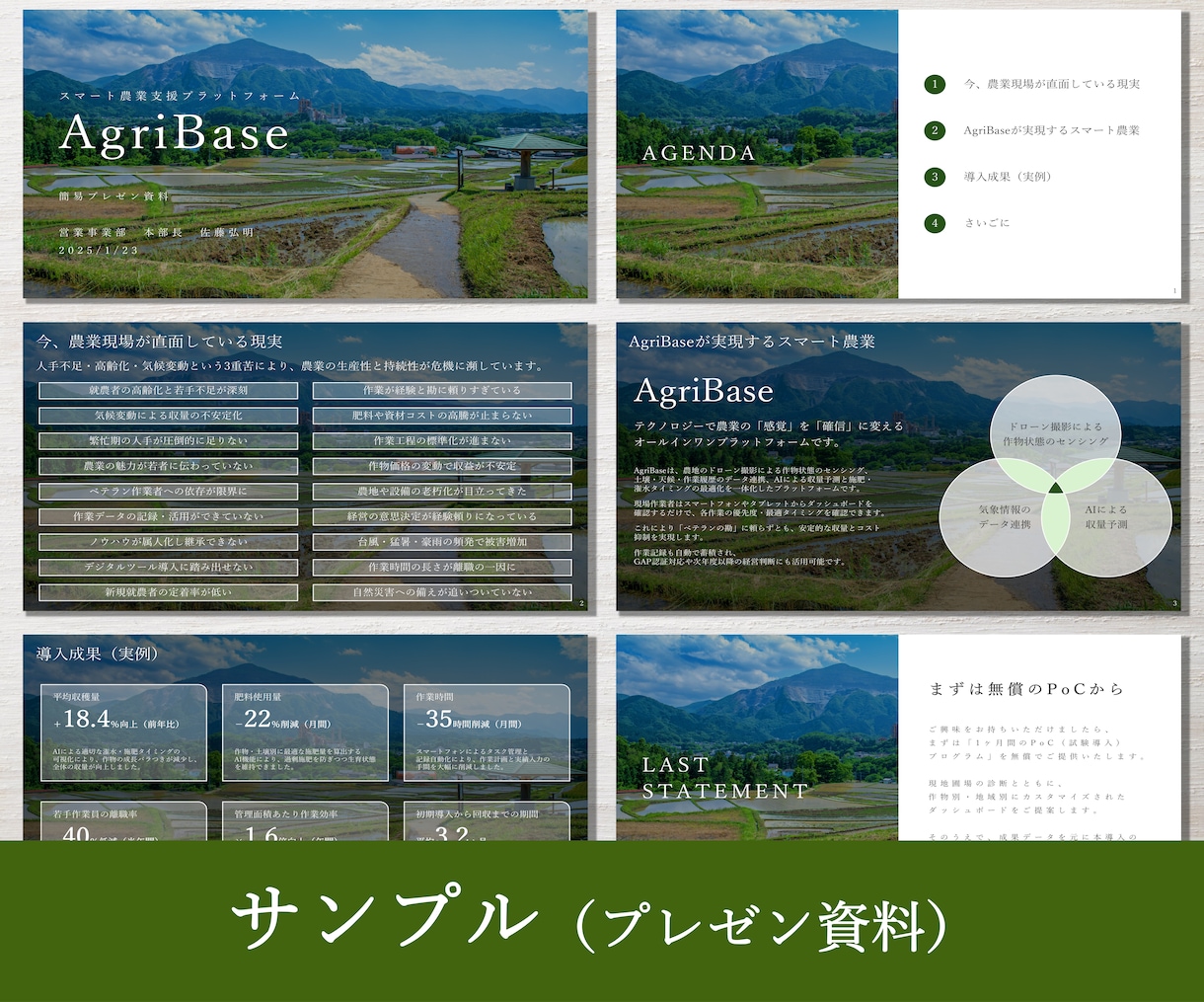Select agenda item 今、農業現場が直面している現実

tap(1052, 84)
